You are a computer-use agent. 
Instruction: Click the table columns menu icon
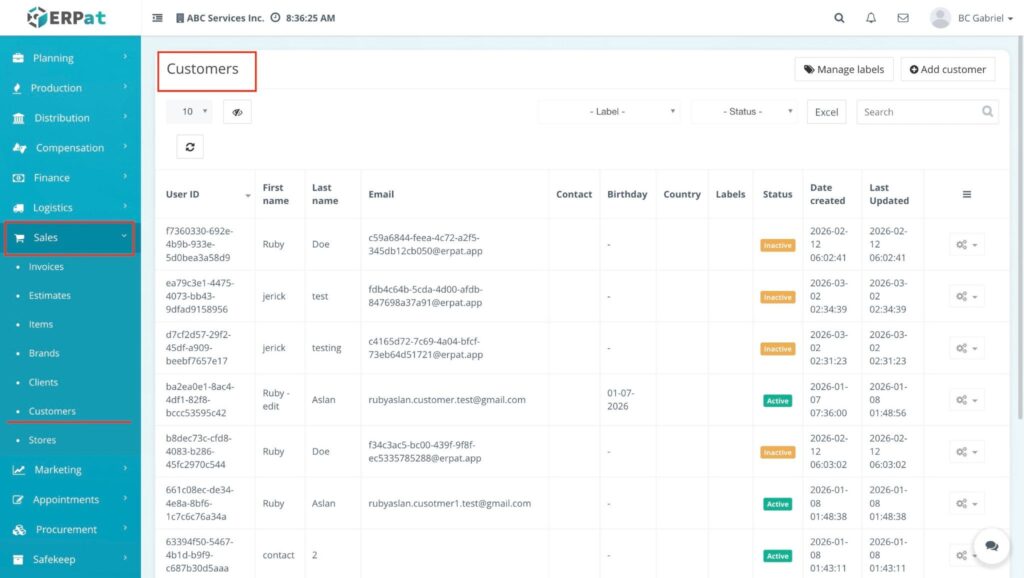pos(966,194)
